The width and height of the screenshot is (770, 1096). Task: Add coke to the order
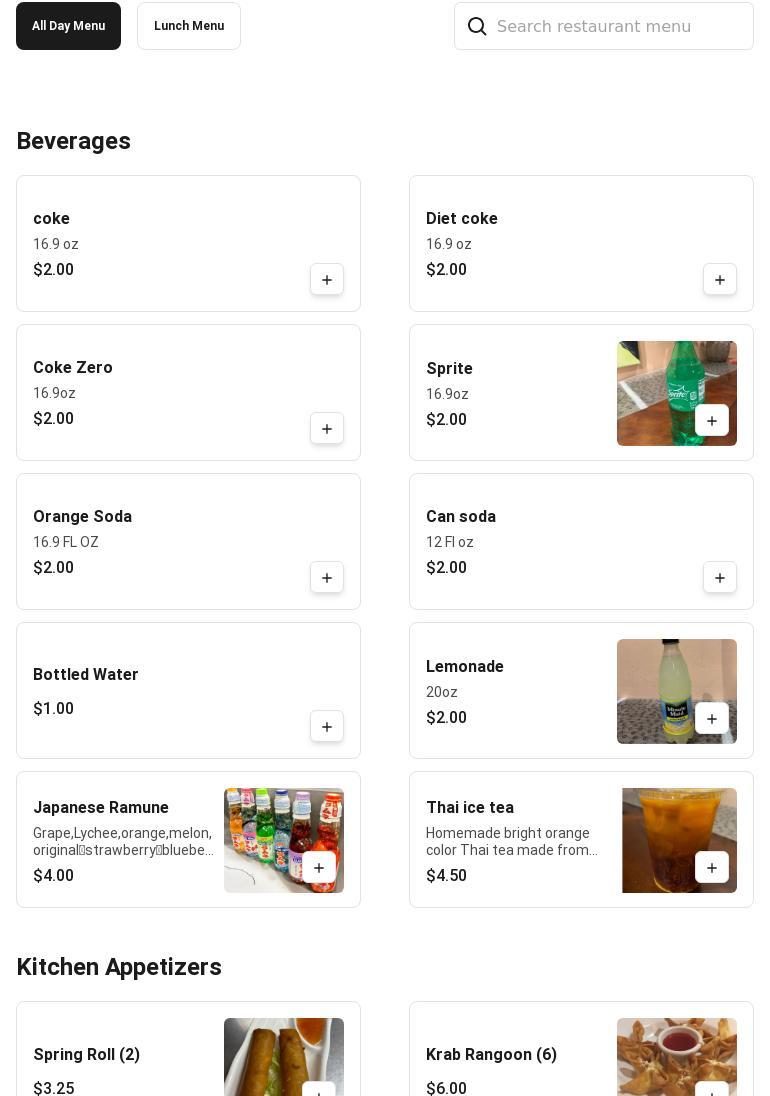pos(327,280)
